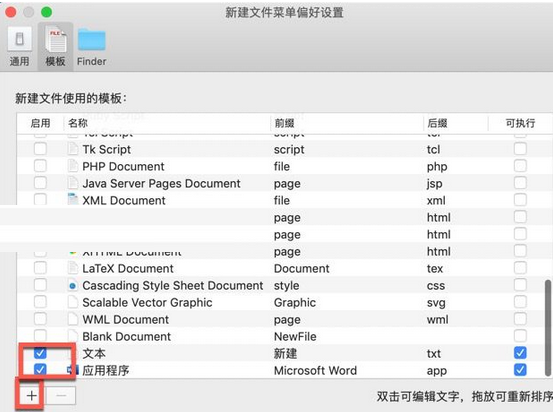Select the 应用程序 template name
The height and width of the screenshot is (412, 553).
(106, 370)
